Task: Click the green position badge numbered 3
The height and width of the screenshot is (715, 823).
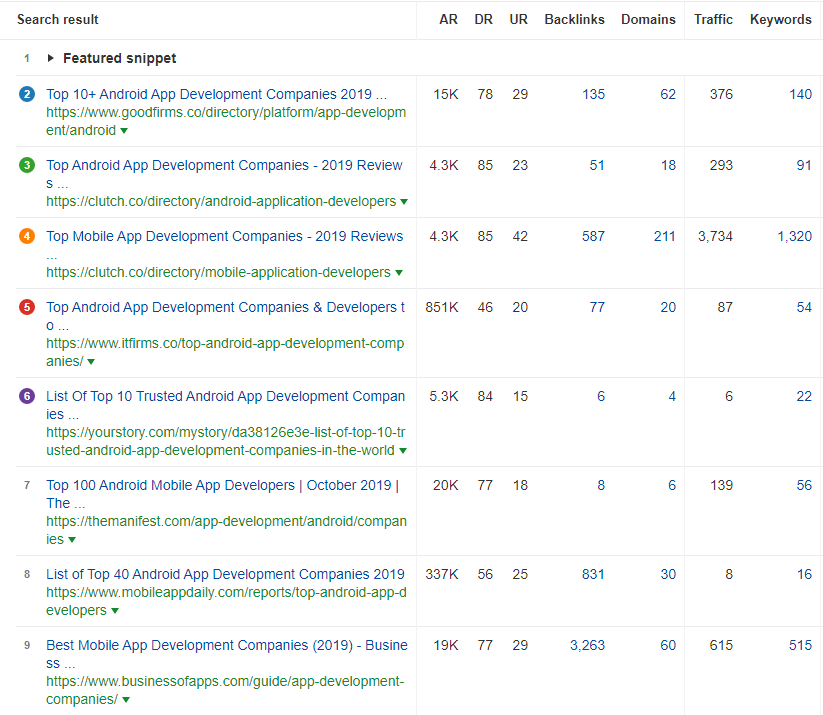Action: (x=25, y=165)
